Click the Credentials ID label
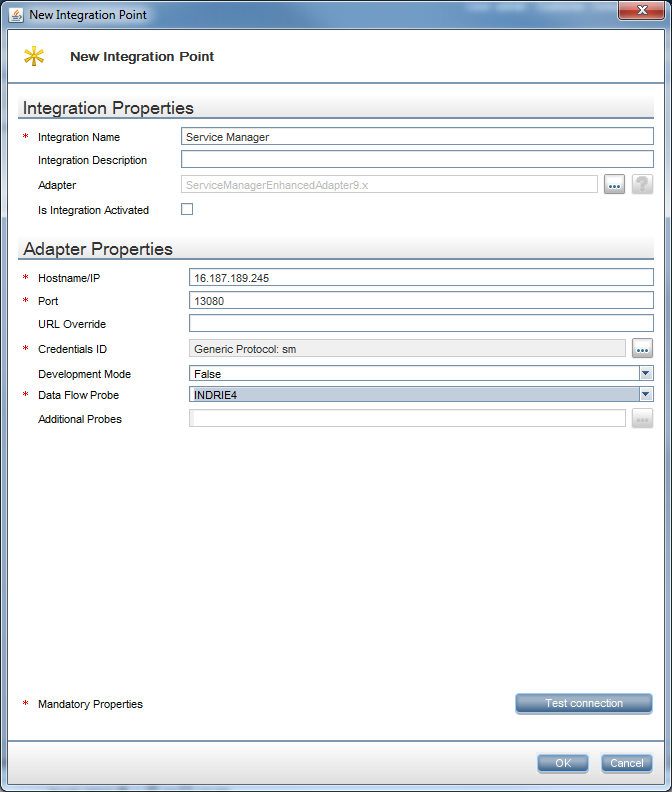Screen dimensions: 672x792 point(72,349)
